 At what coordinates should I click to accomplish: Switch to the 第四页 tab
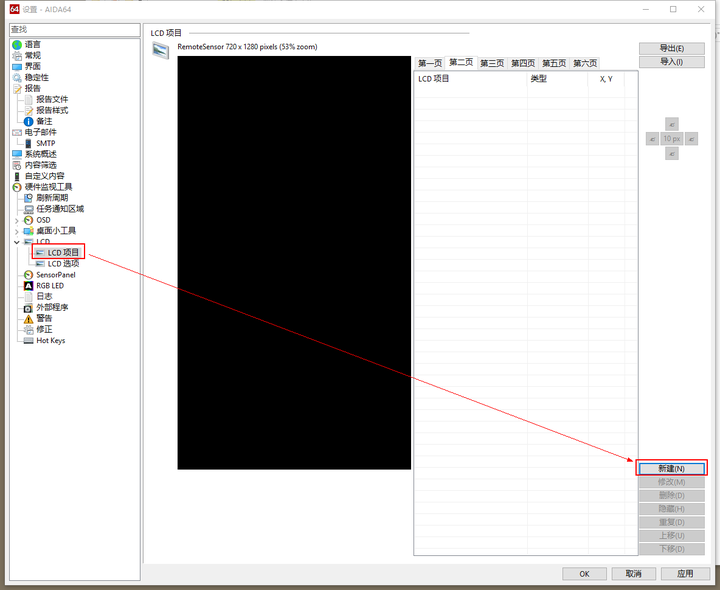(x=523, y=63)
